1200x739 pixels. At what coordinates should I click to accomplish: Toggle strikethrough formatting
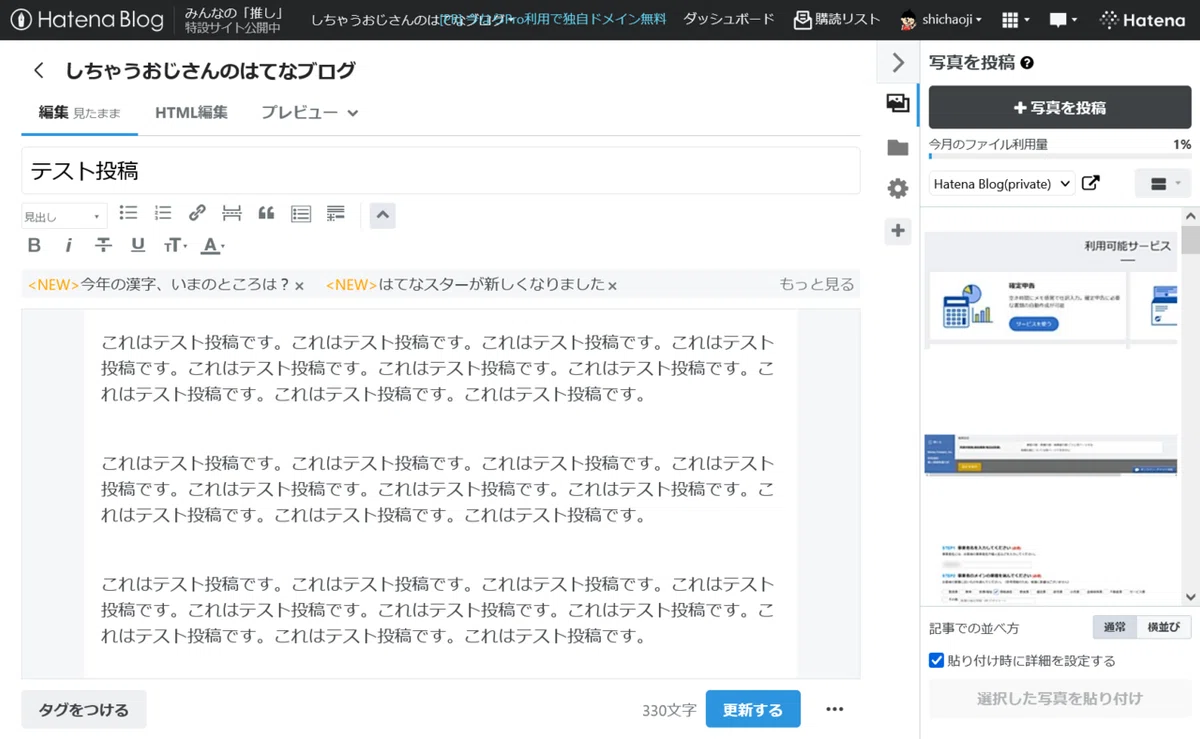103,245
